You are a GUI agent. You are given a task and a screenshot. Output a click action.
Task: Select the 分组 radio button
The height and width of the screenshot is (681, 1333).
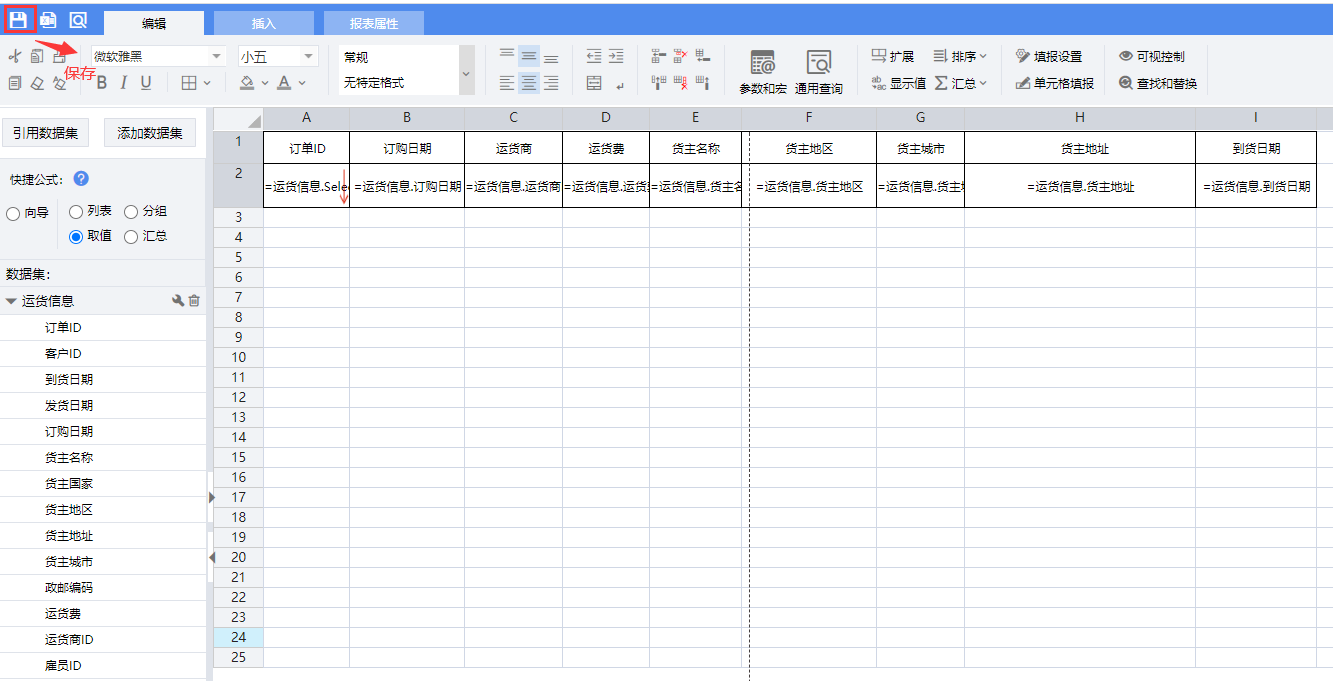131,212
